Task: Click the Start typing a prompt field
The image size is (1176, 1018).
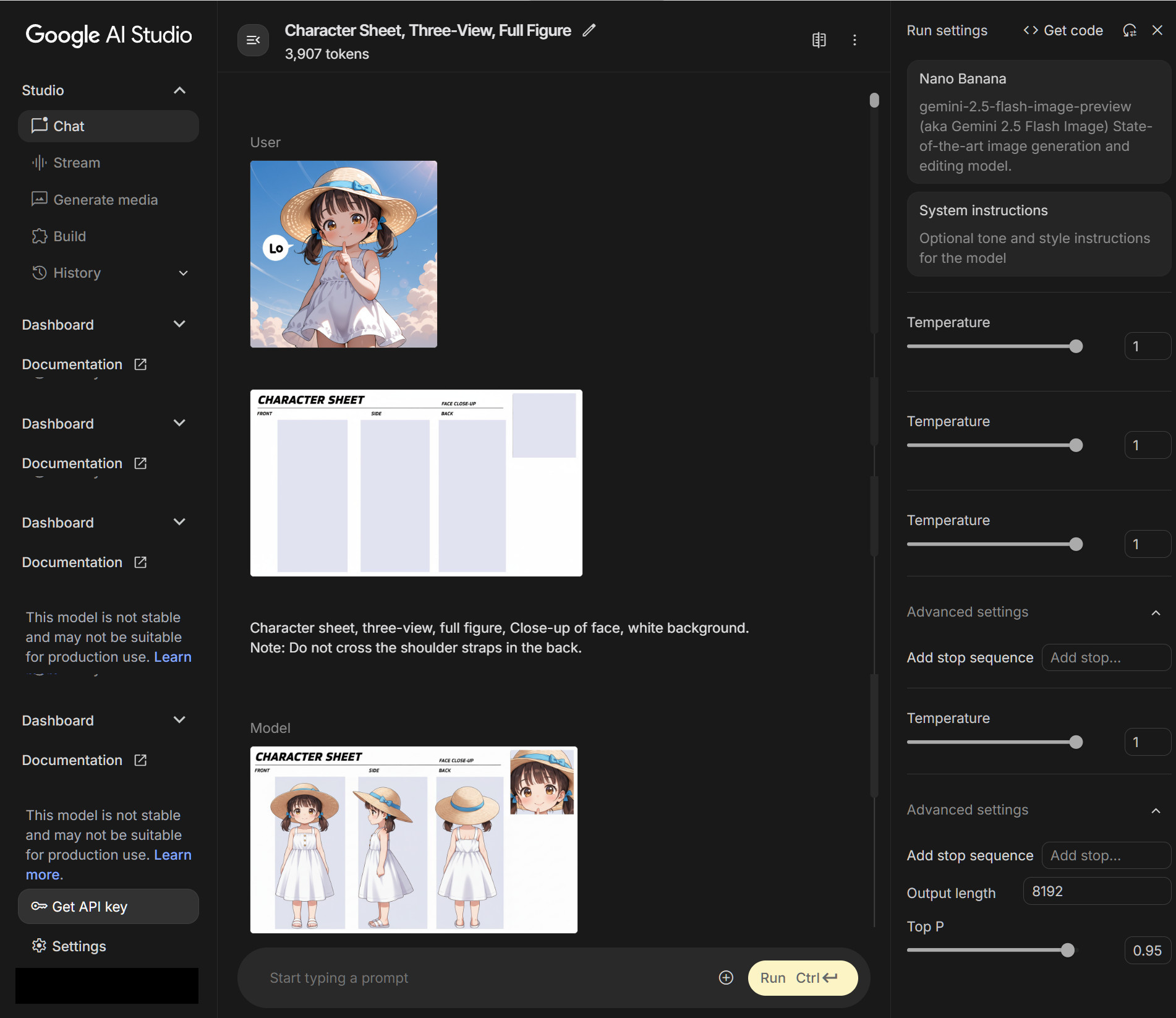Action: pyautogui.click(x=482, y=977)
